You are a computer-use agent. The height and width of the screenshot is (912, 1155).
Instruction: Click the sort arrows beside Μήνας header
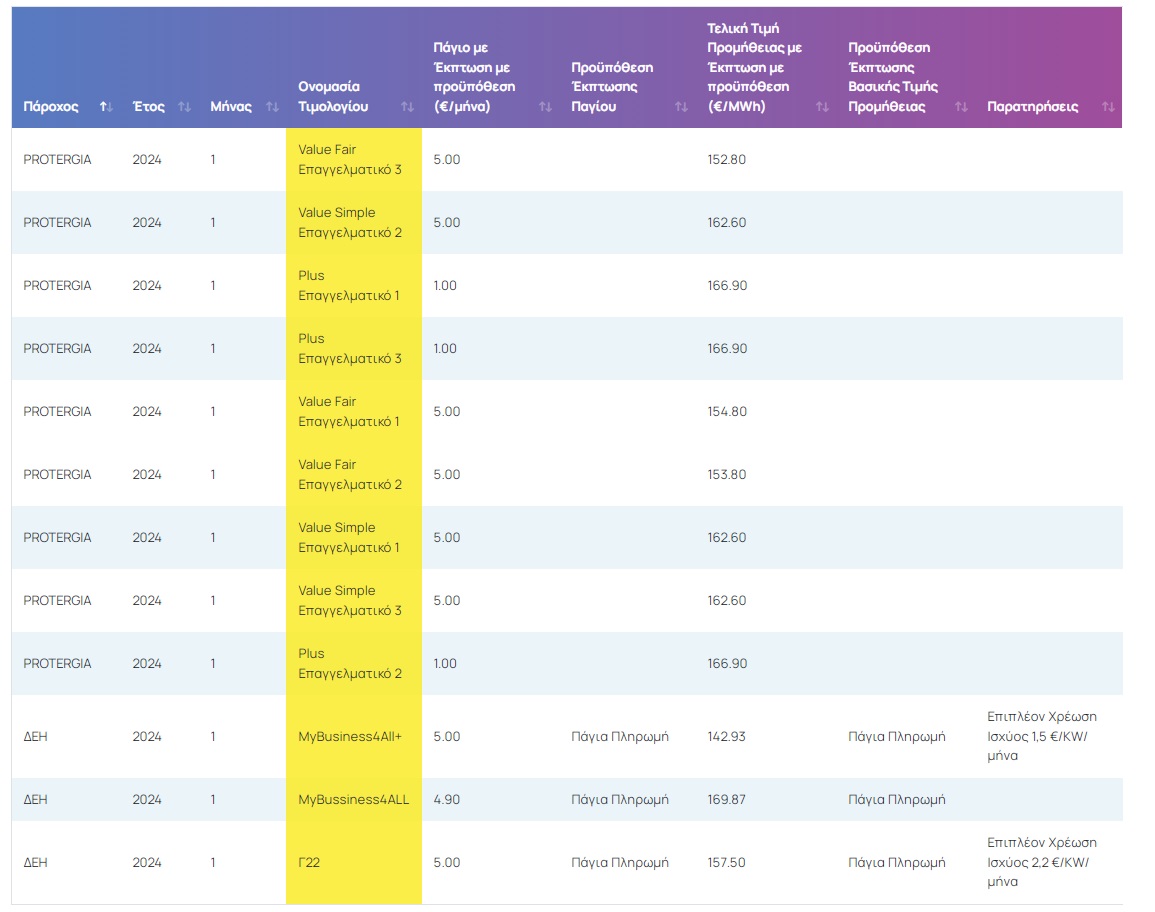tap(272, 107)
